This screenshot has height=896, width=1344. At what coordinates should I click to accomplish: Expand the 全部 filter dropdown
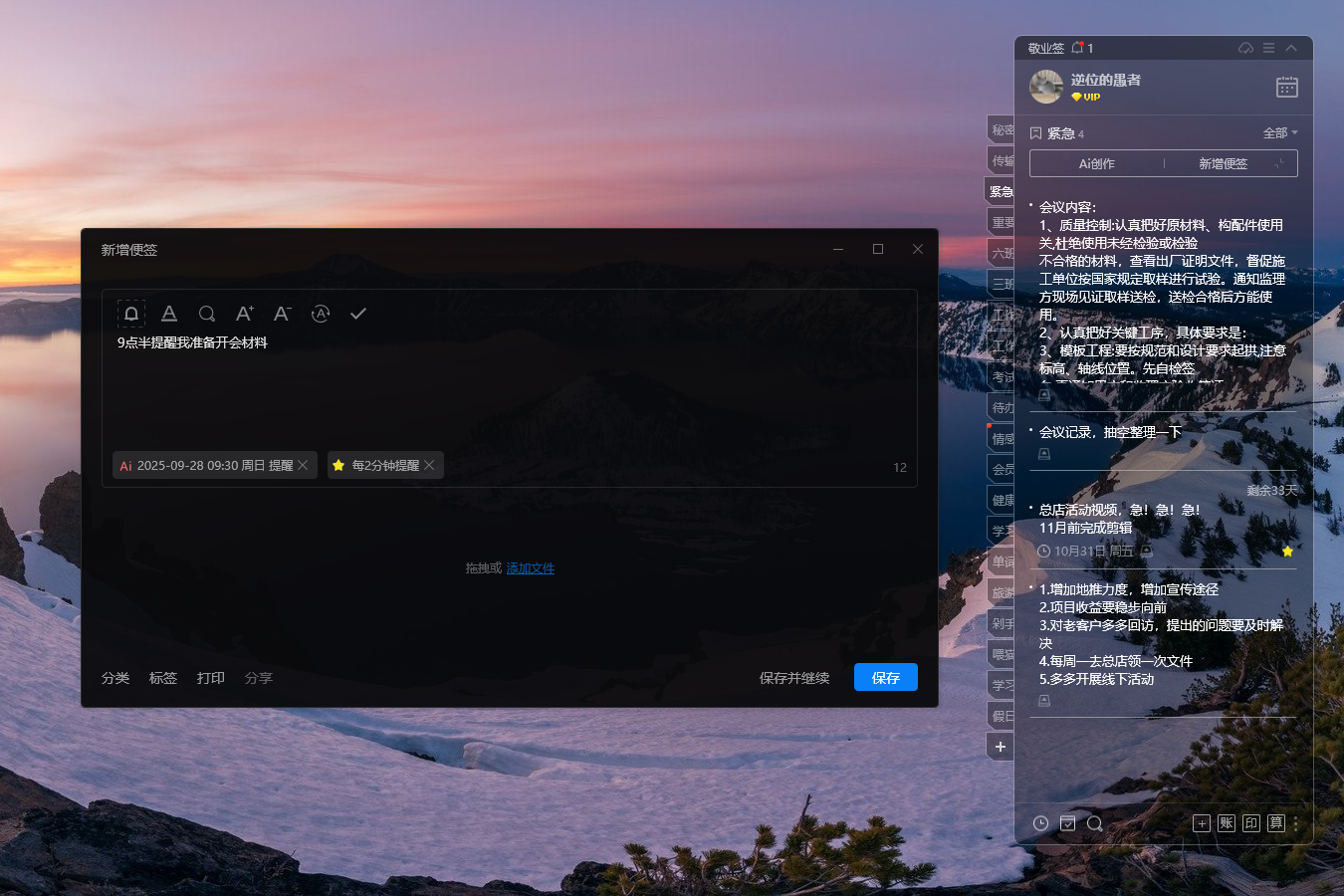click(1280, 133)
